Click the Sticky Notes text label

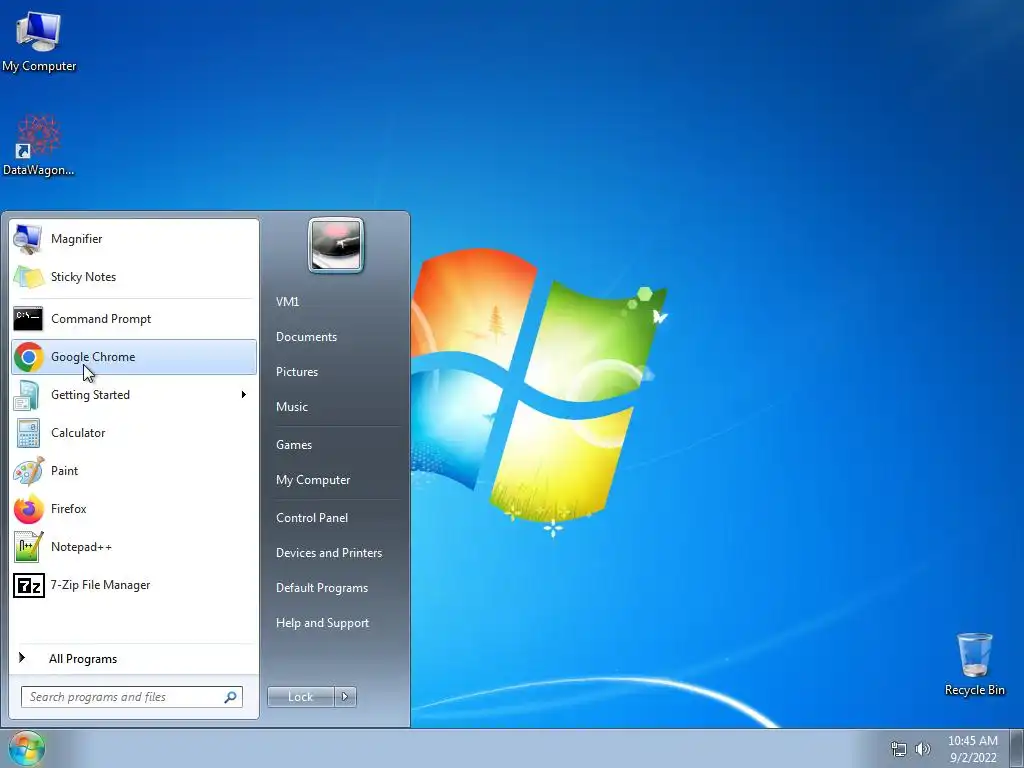tap(83, 277)
